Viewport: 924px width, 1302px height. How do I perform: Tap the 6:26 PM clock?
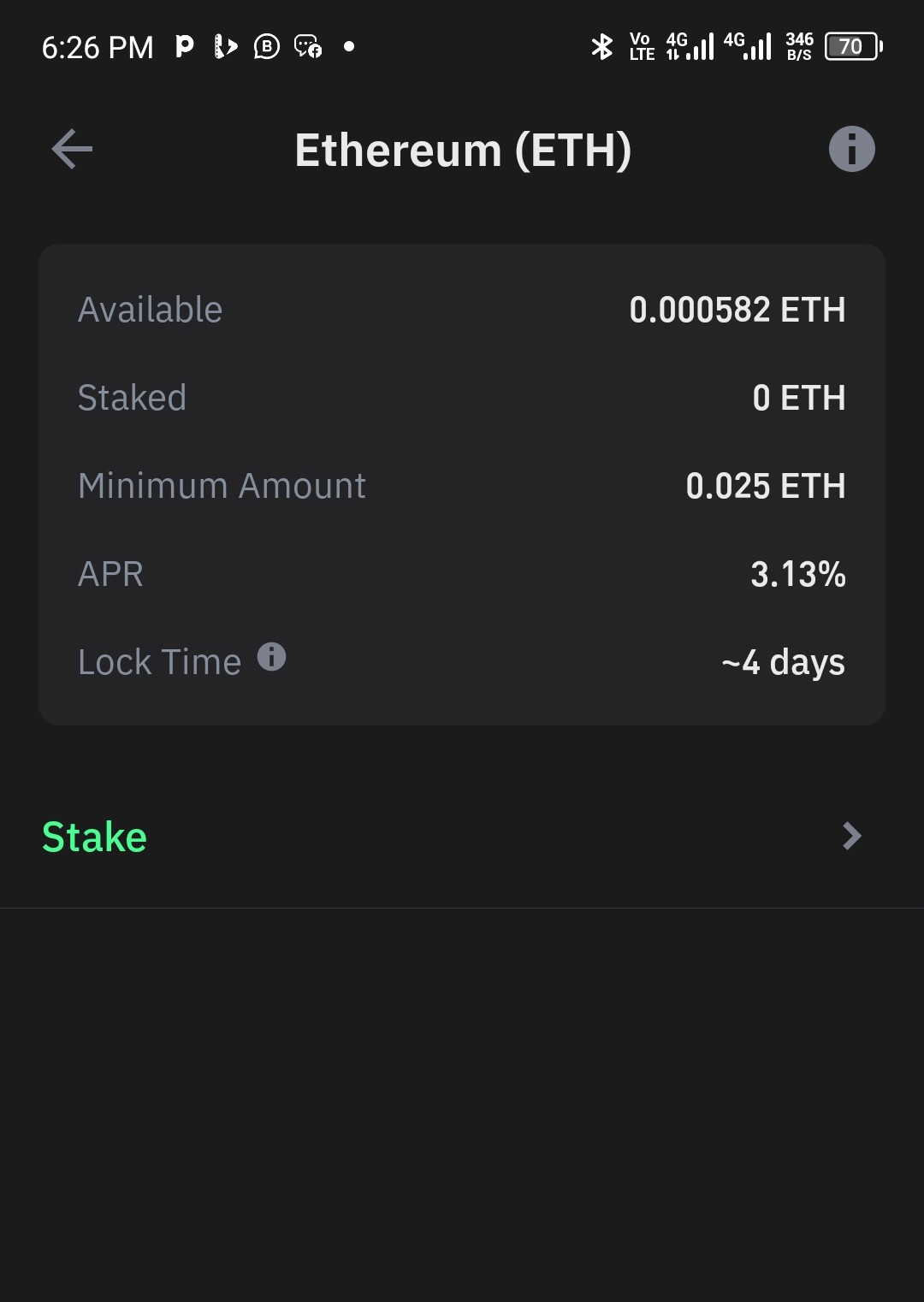click(x=98, y=47)
